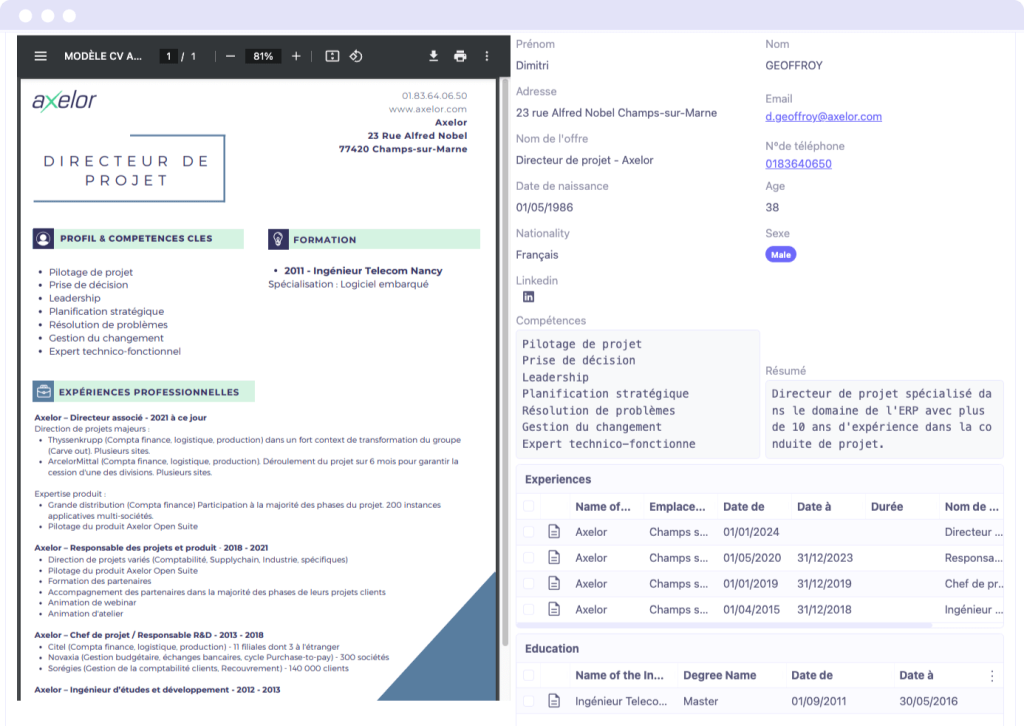Tick checkbox for experience starting 01/01/2019

pos(528,584)
